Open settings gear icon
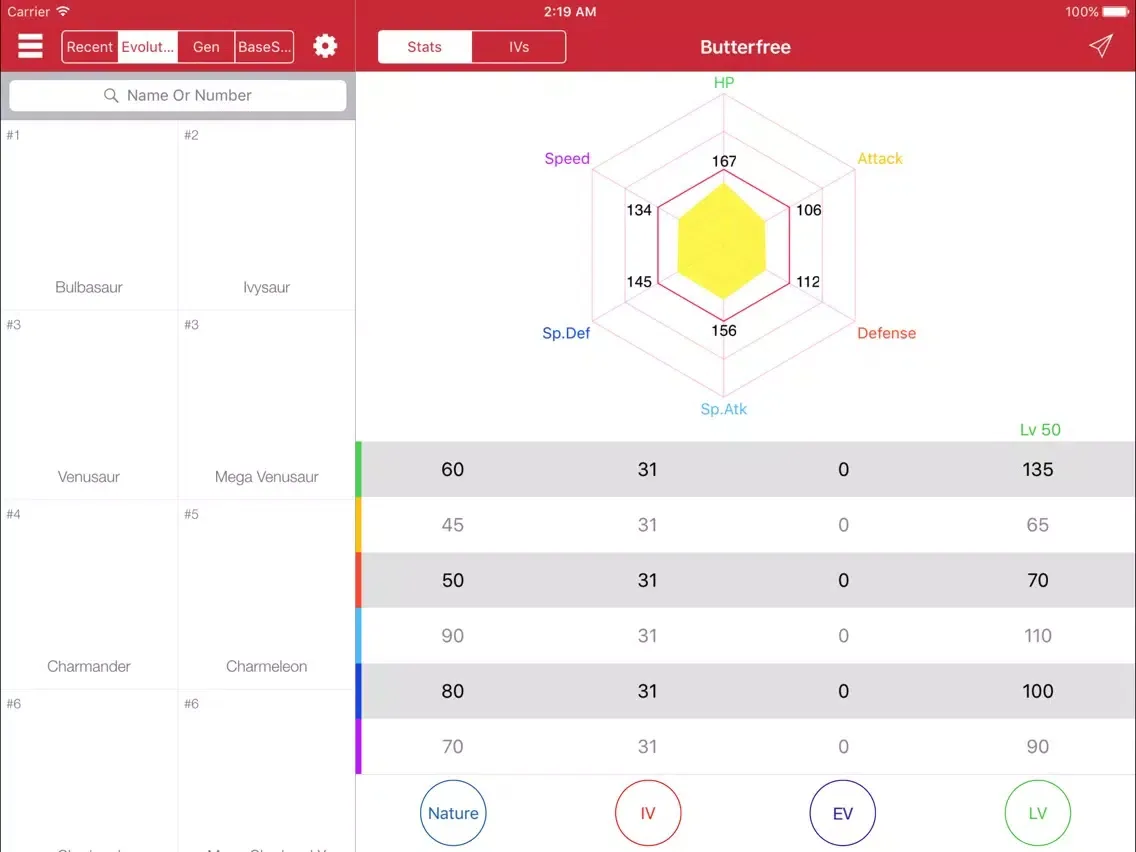Screen dimensions: 1136x852 click(325, 46)
